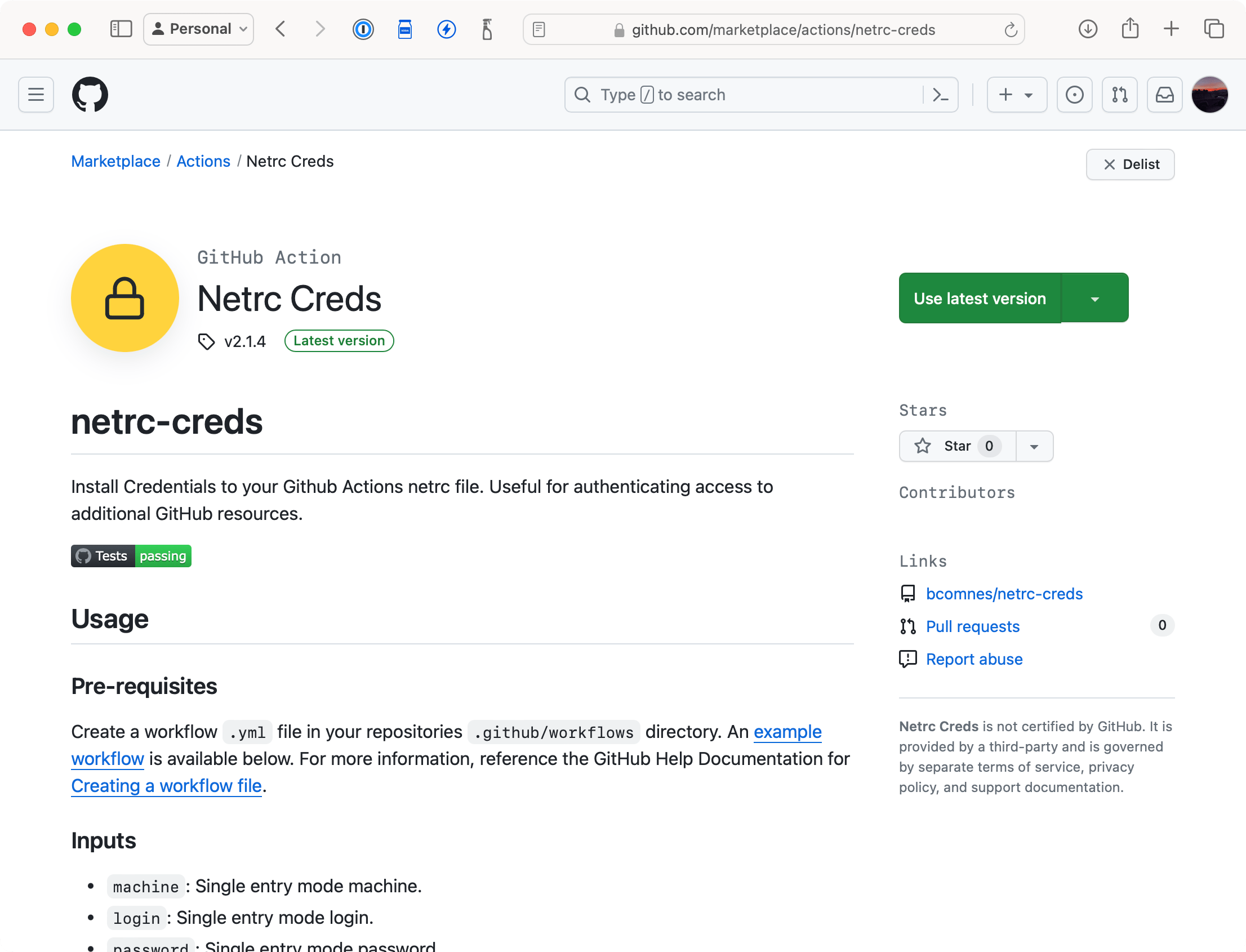Click the Safari address bar URL
This screenshot has height=952, width=1246.
click(783, 29)
